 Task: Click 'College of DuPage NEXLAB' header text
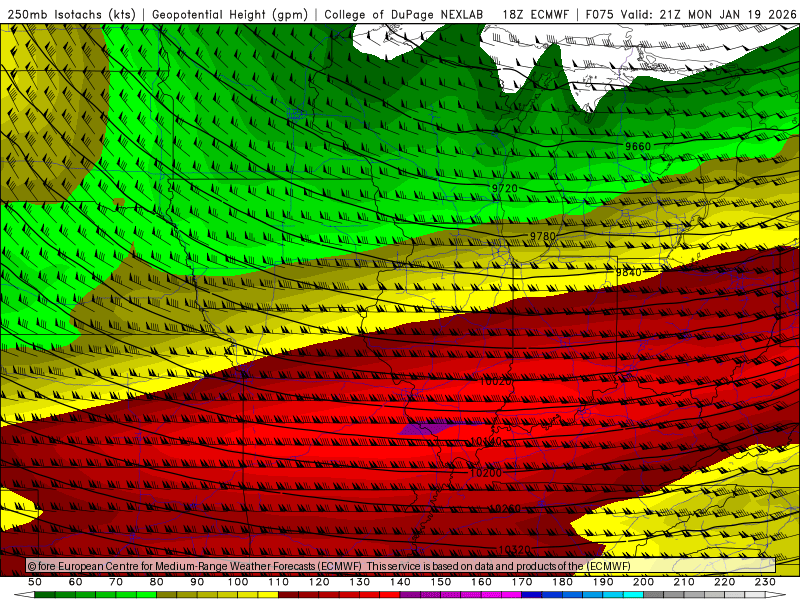(404, 14)
